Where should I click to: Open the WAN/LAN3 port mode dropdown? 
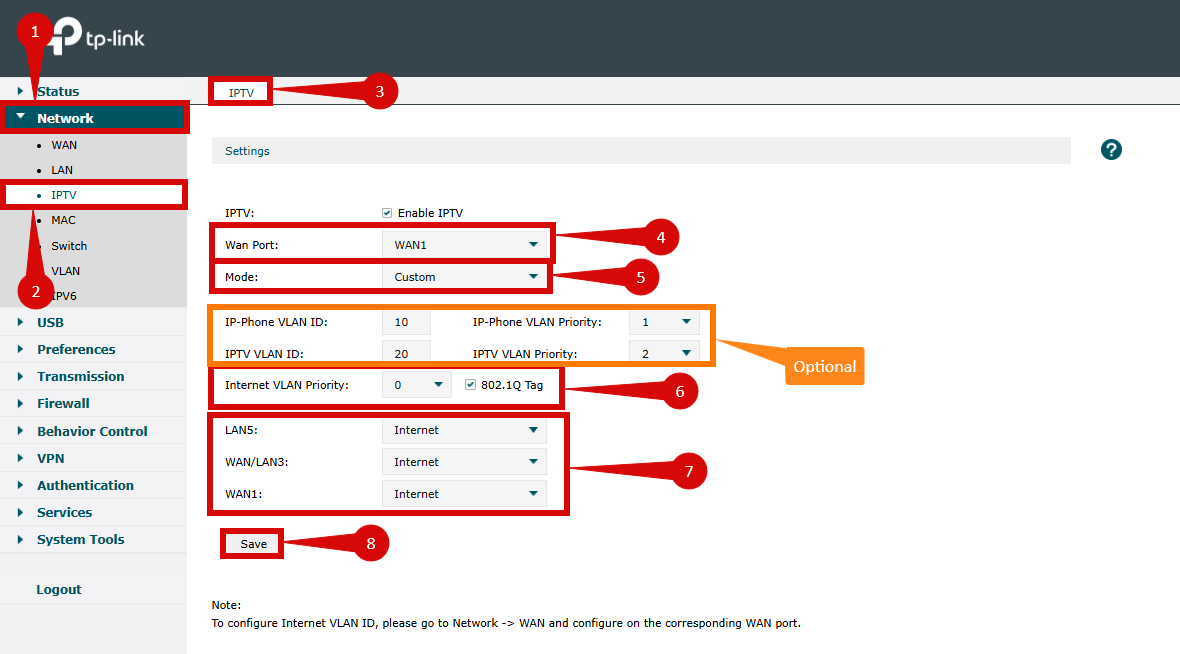(464, 462)
